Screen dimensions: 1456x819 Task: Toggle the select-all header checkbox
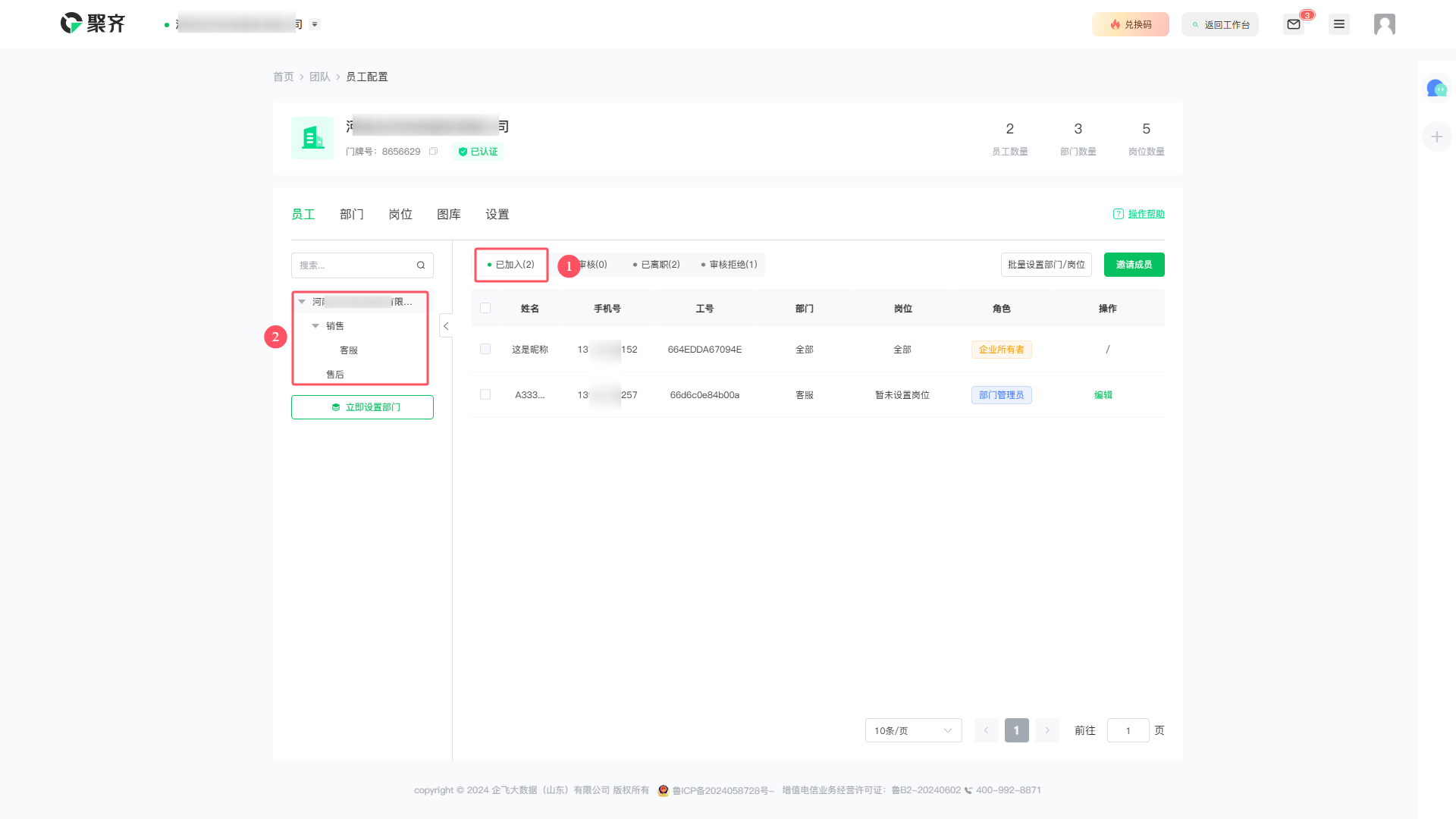(485, 308)
